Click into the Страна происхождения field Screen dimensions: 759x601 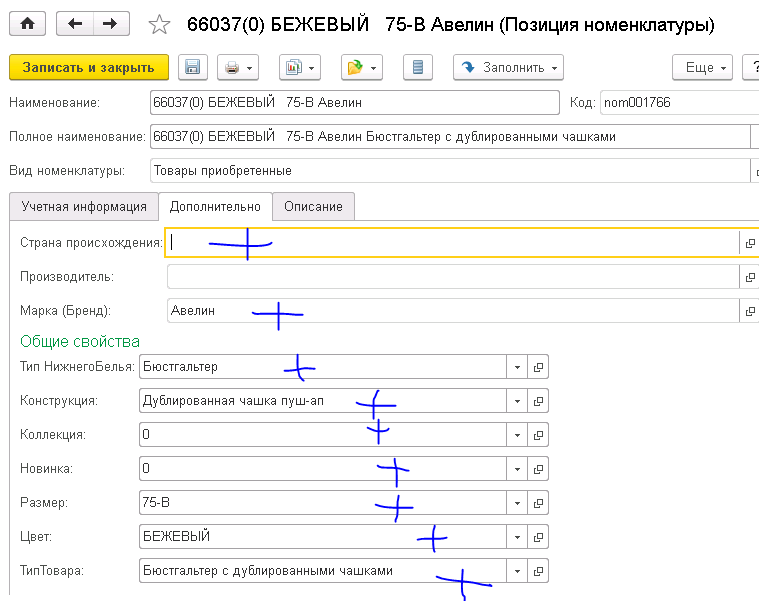click(x=450, y=243)
